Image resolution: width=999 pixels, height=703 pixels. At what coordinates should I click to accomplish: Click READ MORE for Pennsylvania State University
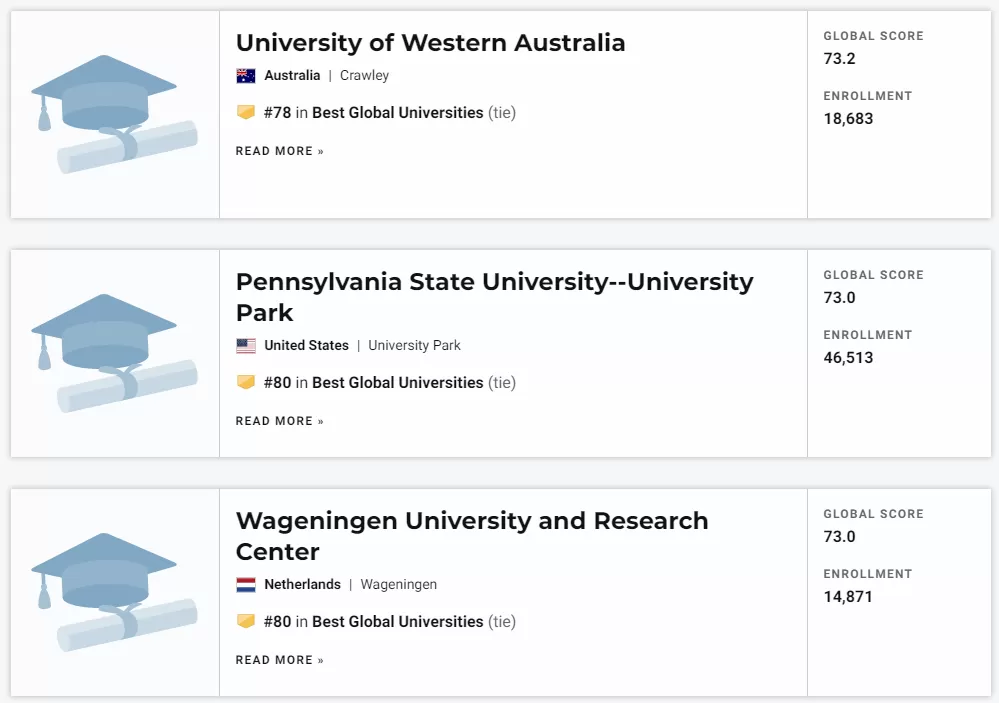[x=280, y=421]
